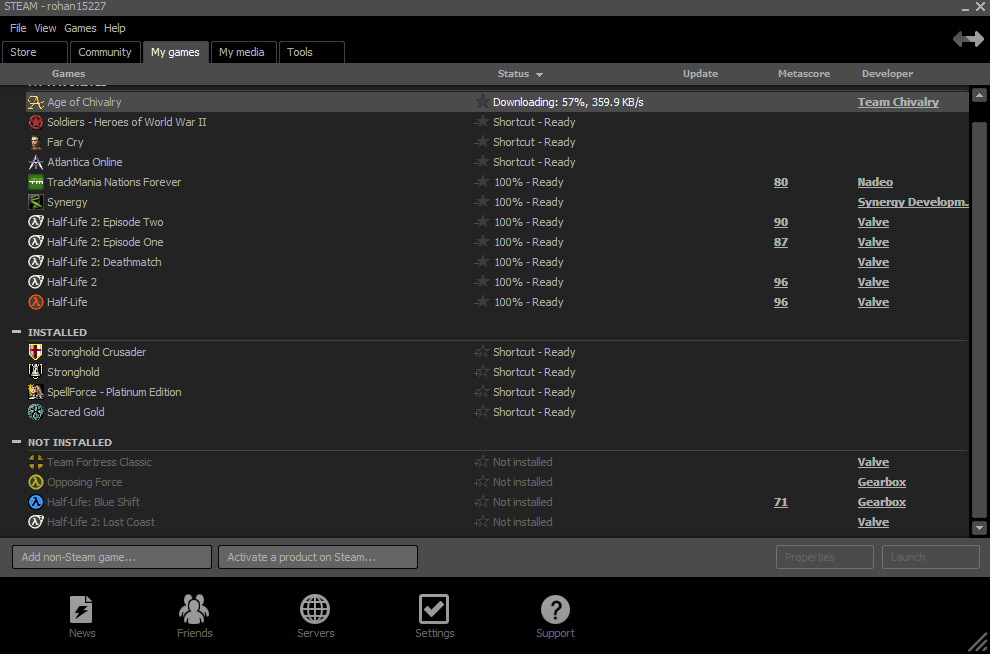Click the Add non-Steam game button
992x657 pixels.
(x=112, y=557)
